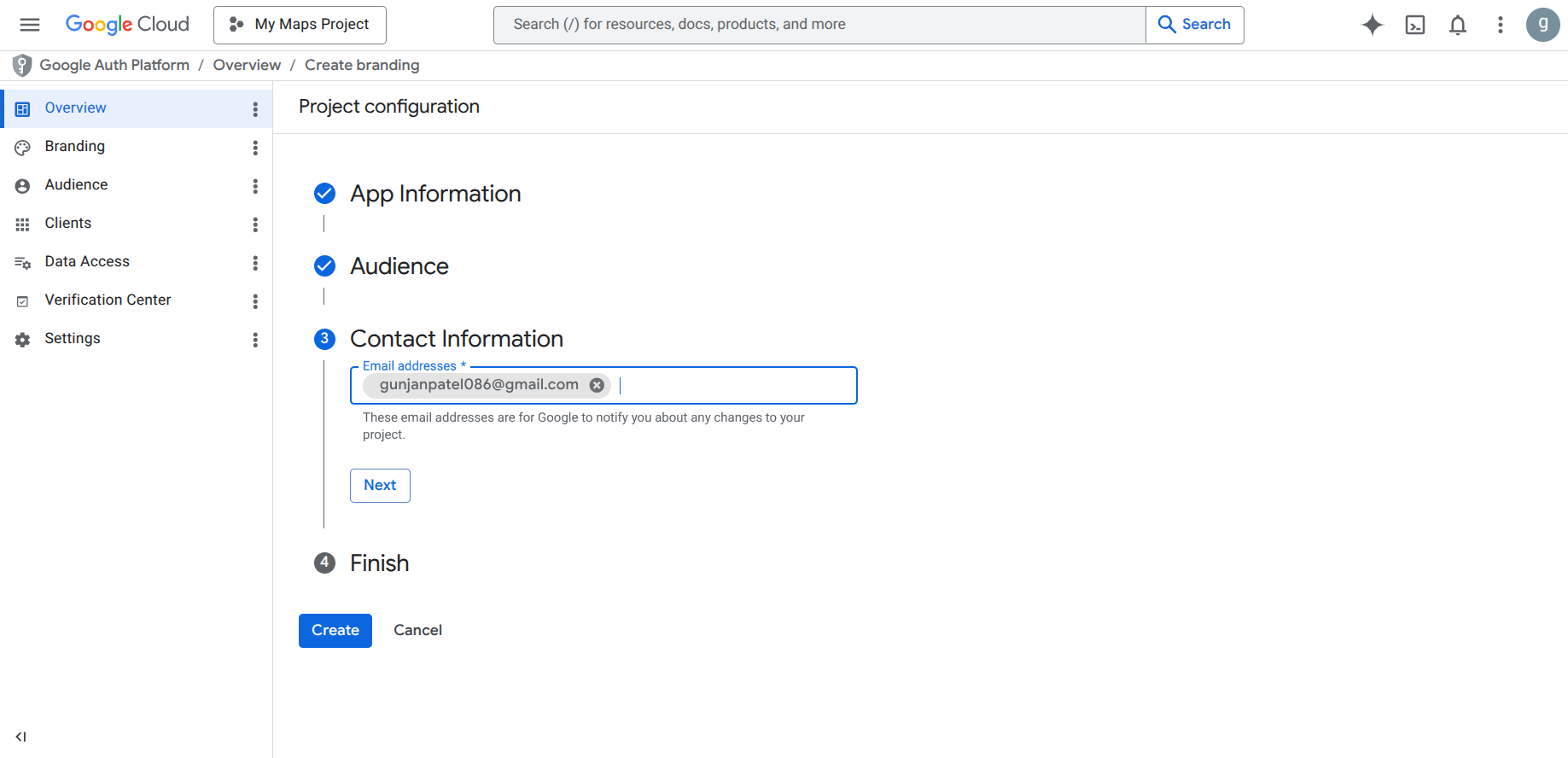Image resolution: width=1568 pixels, height=758 pixels.
Task: Click the Overview dashboard icon
Action: [x=23, y=109]
